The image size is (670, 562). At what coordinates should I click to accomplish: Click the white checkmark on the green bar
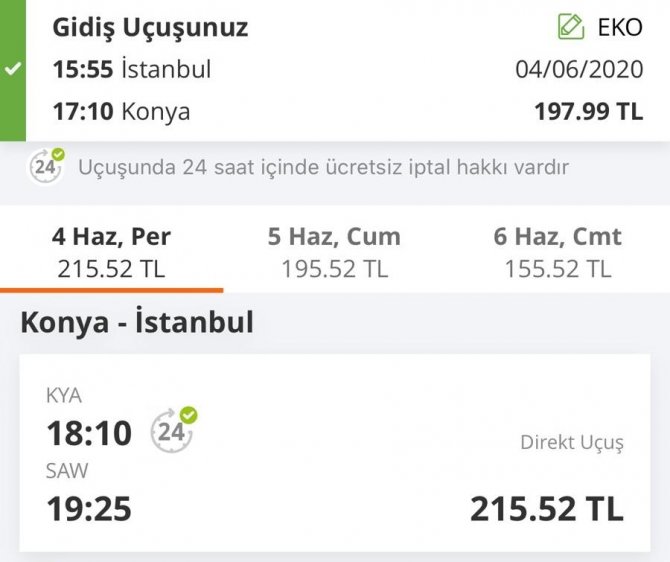click(x=12, y=70)
